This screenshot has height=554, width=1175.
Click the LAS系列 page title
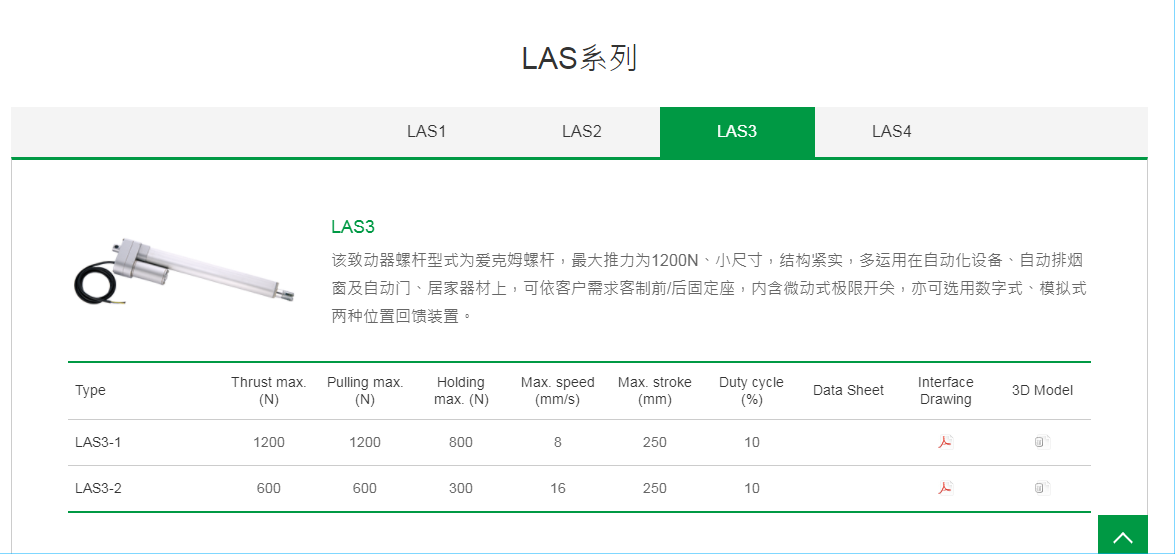[579, 58]
